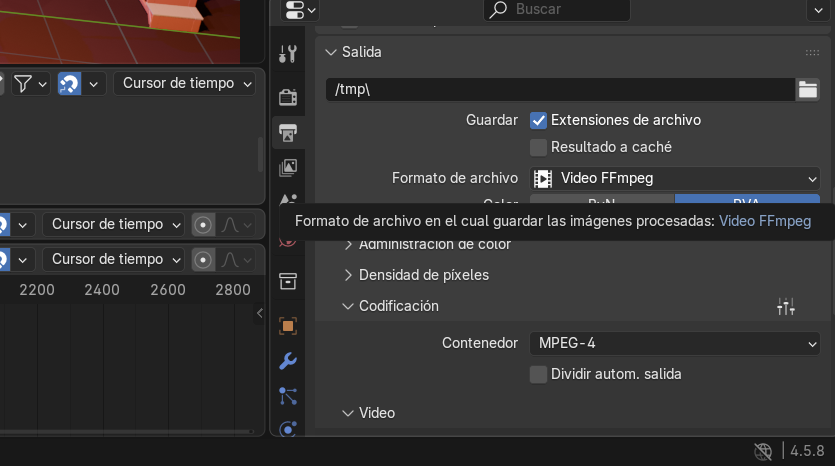
Task: Click the Buscar search field
Action: (x=556, y=9)
